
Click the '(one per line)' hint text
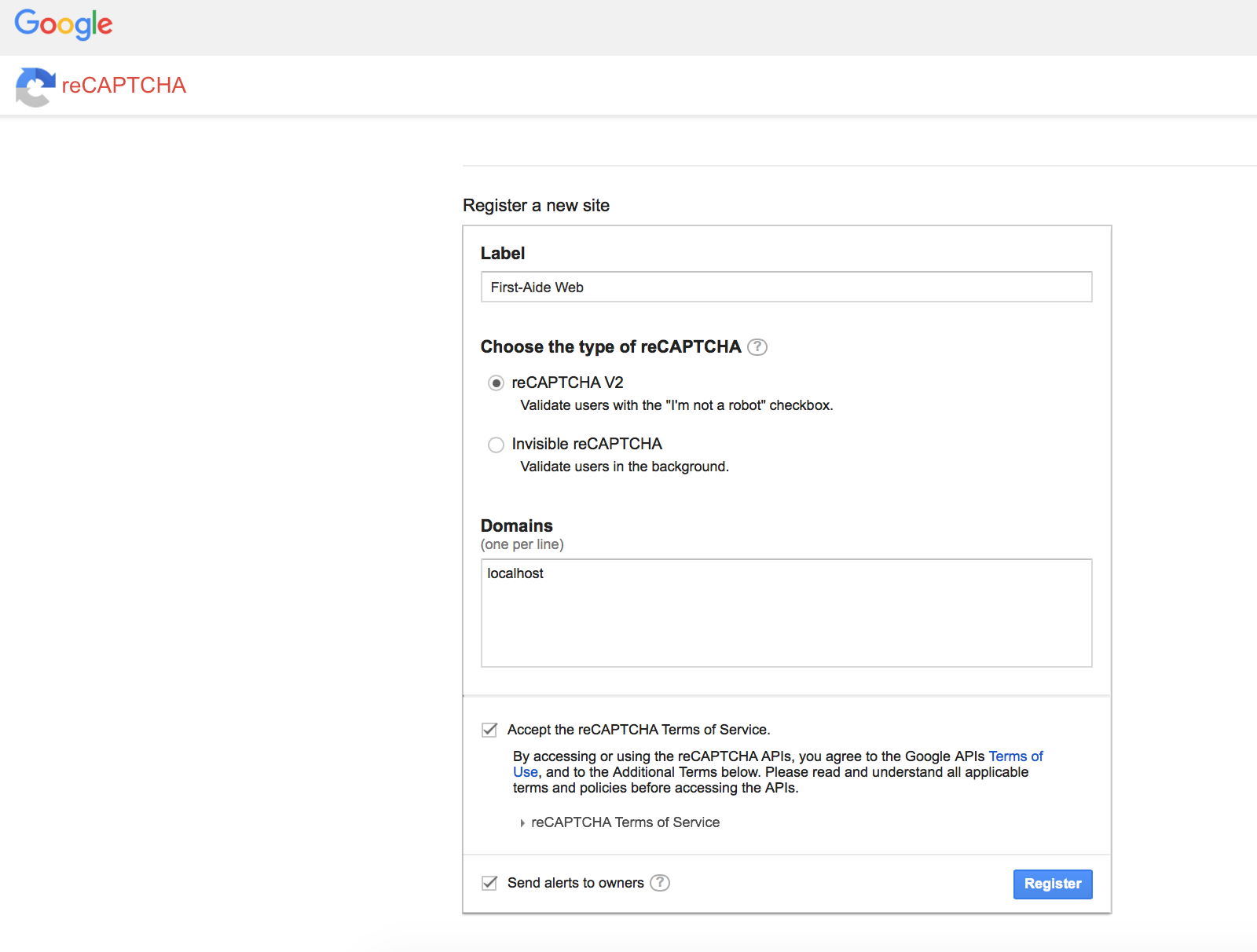pyautogui.click(x=522, y=544)
